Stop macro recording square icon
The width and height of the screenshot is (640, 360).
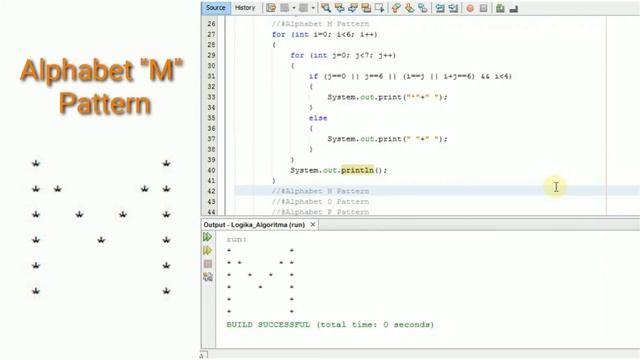point(483,8)
